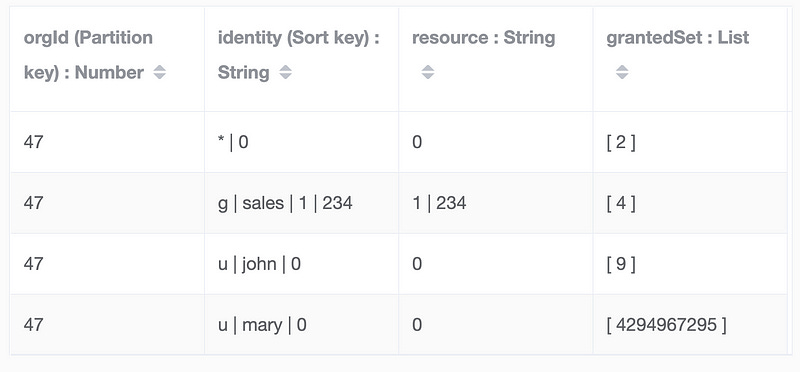This screenshot has width=800, height=372.
Task: Select the "g | sales | 1 | 234" cell
Action: [285, 203]
